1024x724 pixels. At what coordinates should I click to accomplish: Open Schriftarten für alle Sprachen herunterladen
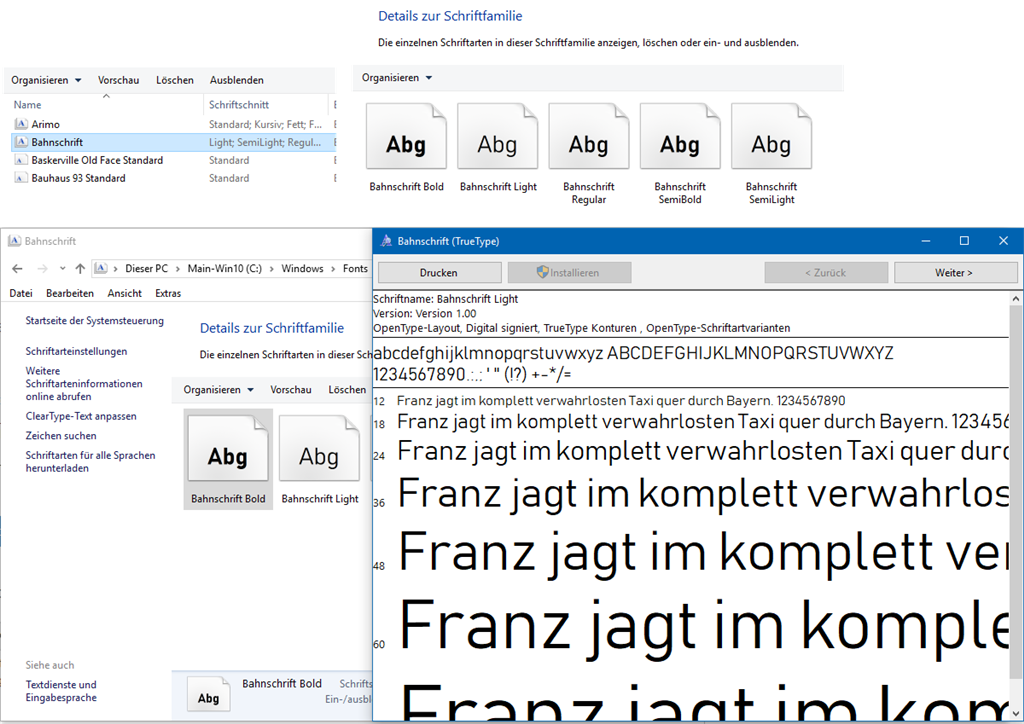[x=90, y=462]
